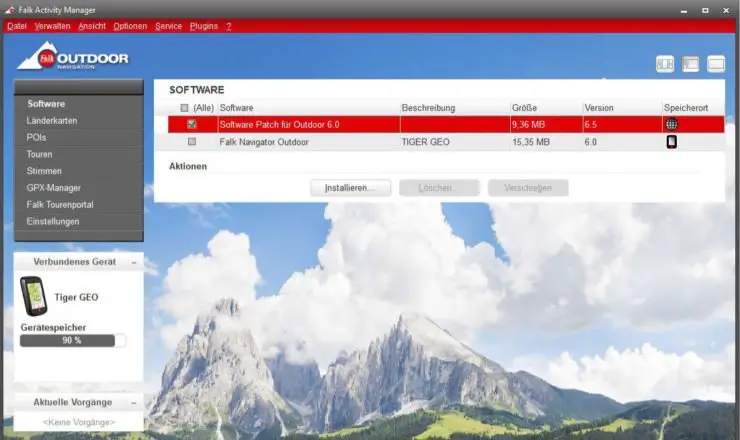Collapse the Aktuelle Vorgänge panel
Image resolution: width=740 pixels, height=440 pixels.
click(134, 403)
